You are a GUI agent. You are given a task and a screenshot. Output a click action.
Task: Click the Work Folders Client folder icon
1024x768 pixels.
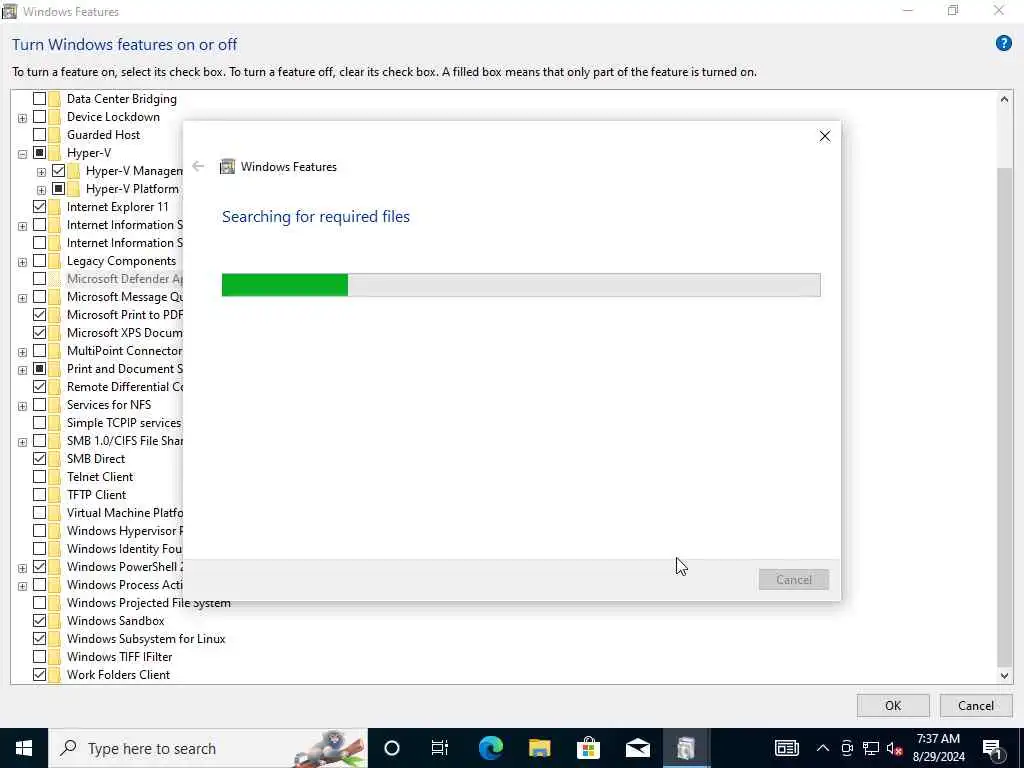tap(54, 675)
